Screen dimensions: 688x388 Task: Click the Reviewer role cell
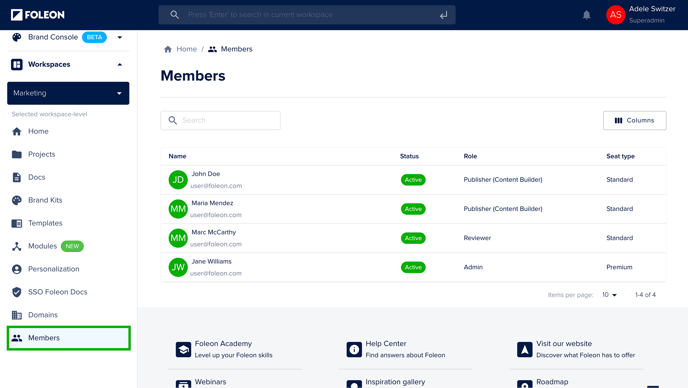click(x=477, y=238)
